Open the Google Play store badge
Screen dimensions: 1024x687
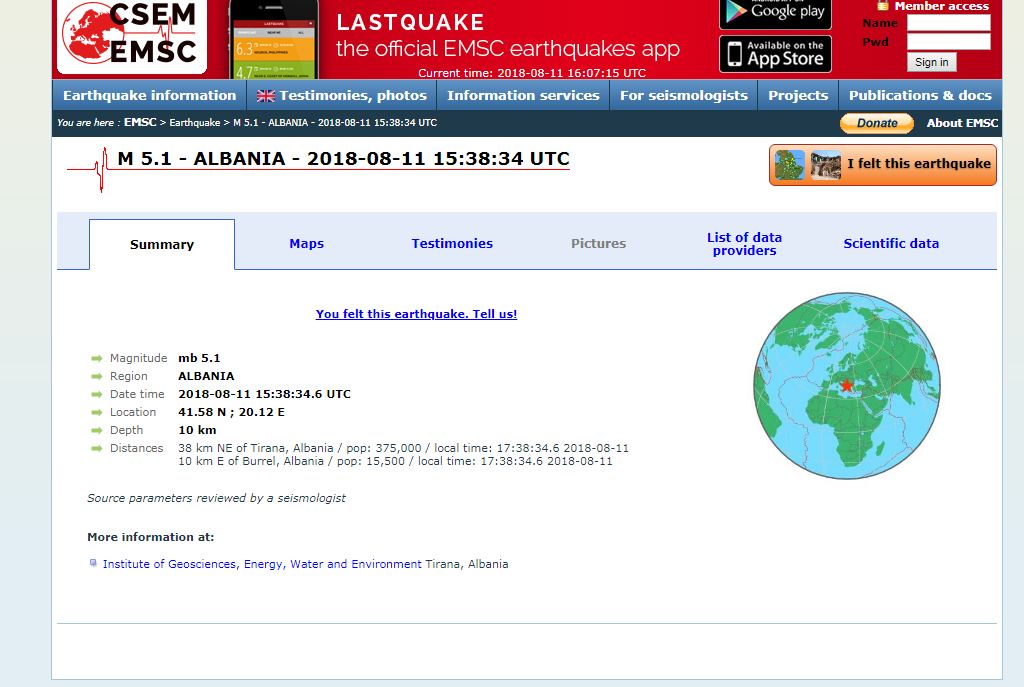(x=775, y=14)
